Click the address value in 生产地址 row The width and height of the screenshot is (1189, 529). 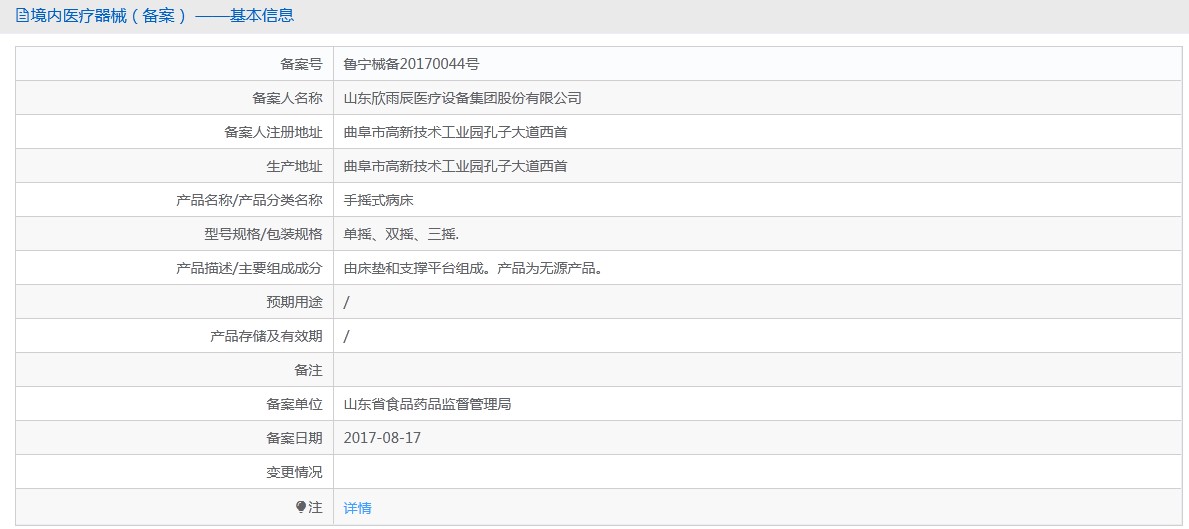coord(456,166)
